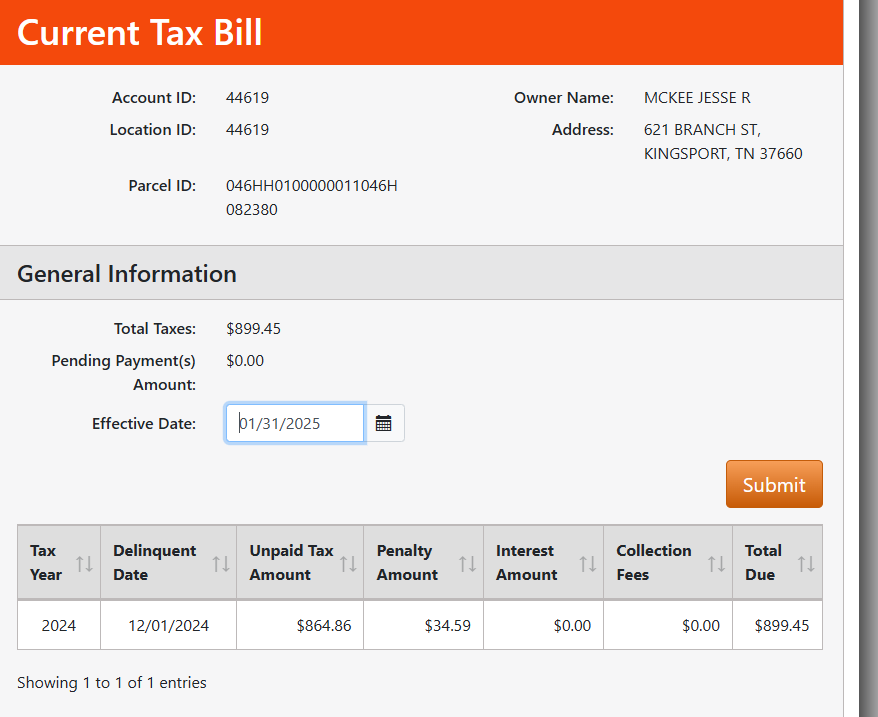
Task: Click the General Information section header
Action: pyautogui.click(x=127, y=274)
